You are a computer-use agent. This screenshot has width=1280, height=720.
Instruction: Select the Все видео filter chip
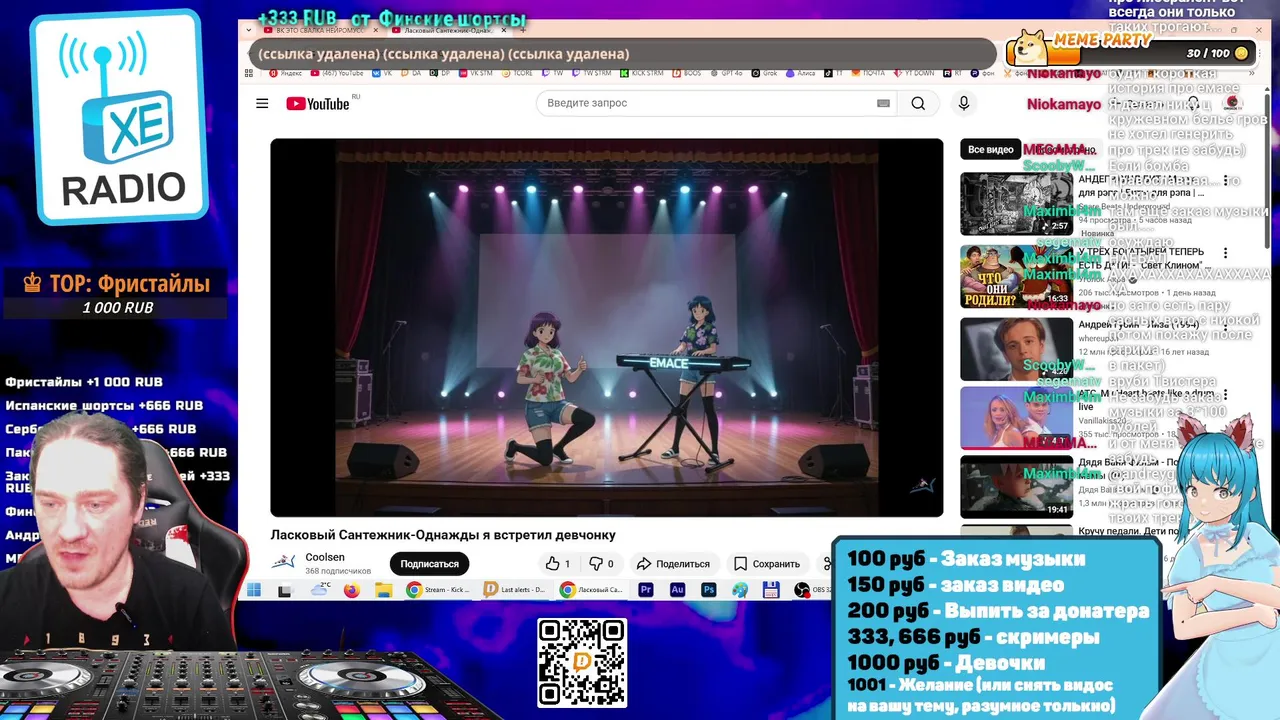(x=990, y=149)
